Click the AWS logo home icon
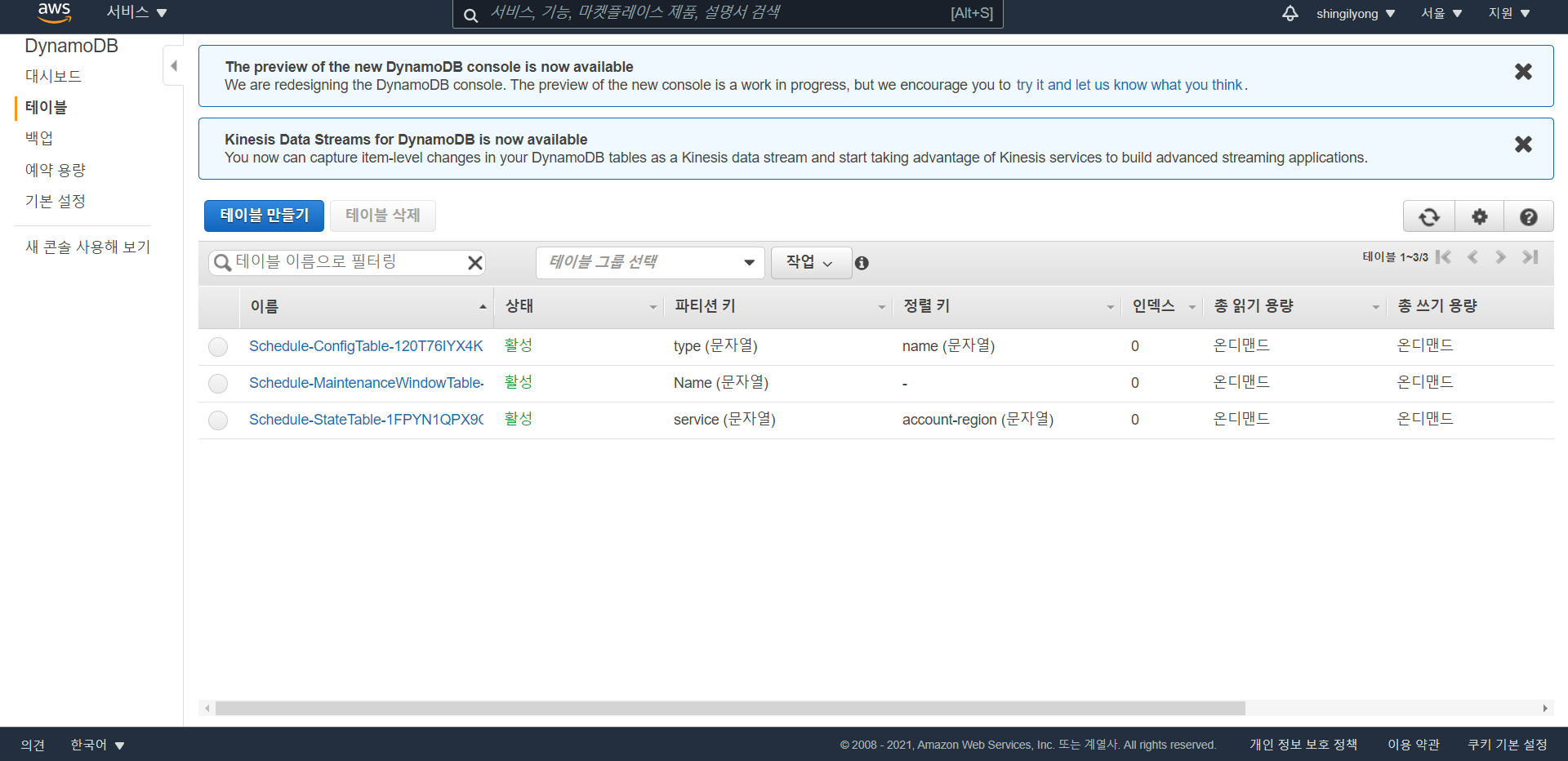Viewport: 1568px width, 761px height. (x=54, y=12)
